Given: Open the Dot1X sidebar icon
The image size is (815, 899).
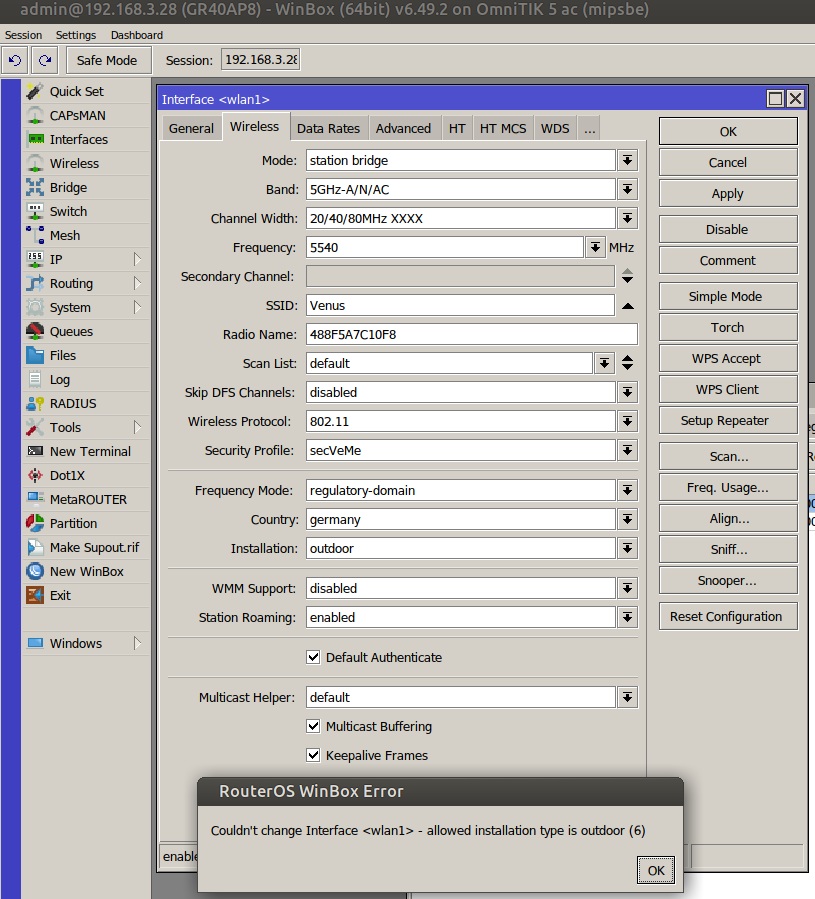Looking at the screenshot, I should (x=35, y=475).
